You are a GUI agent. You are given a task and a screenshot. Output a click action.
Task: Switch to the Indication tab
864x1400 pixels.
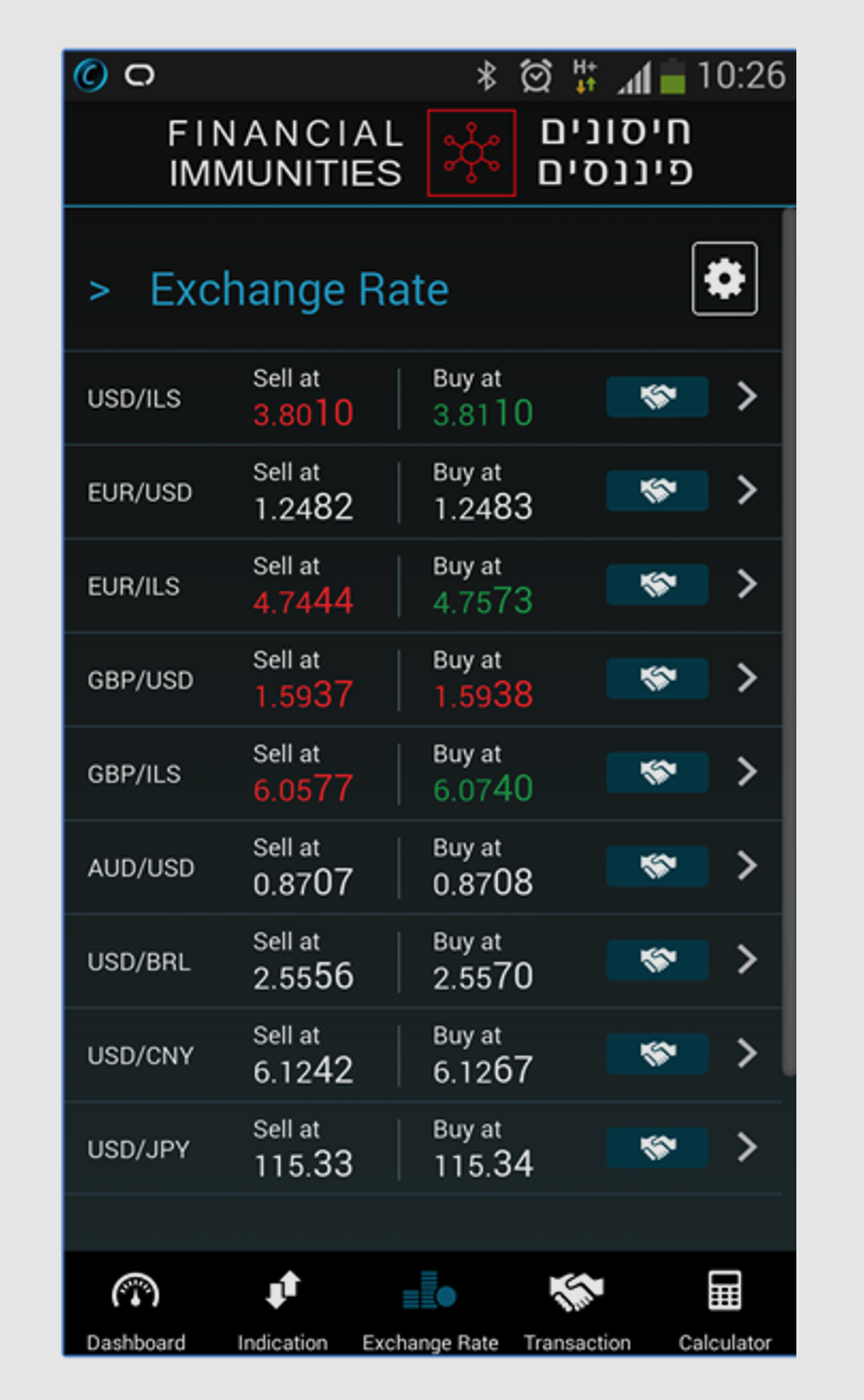coord(282,1310)
